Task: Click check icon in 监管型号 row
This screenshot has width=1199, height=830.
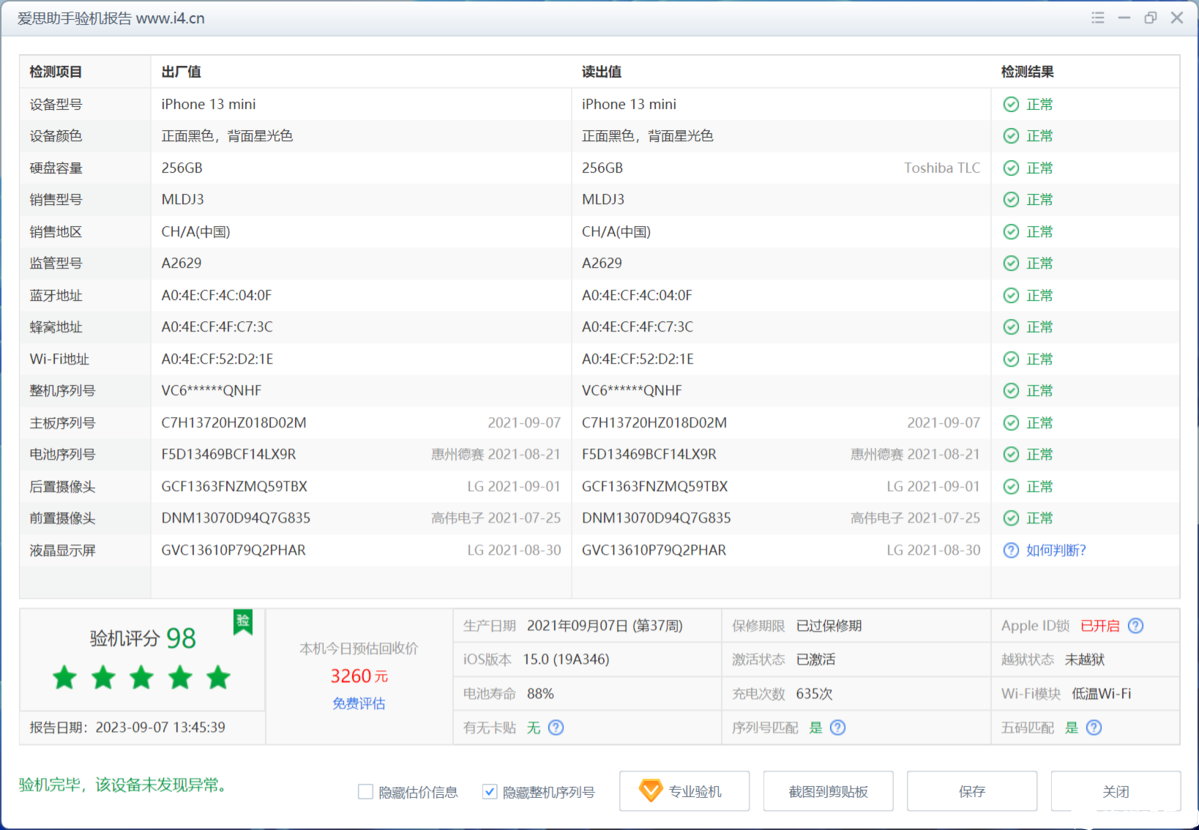Action: [1011, 263]
